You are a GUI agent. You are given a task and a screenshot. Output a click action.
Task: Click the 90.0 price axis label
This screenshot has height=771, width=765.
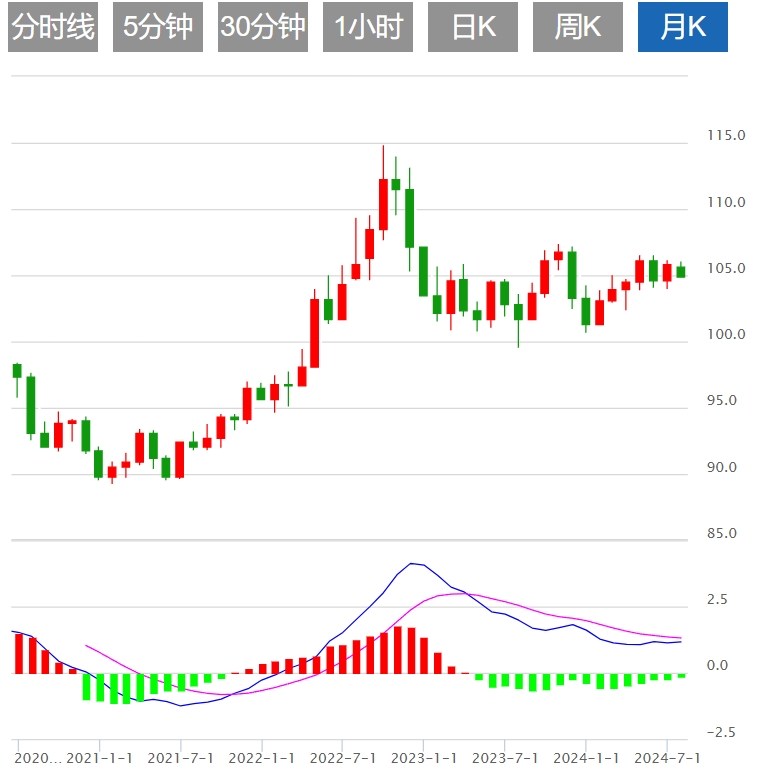point(722,467)
